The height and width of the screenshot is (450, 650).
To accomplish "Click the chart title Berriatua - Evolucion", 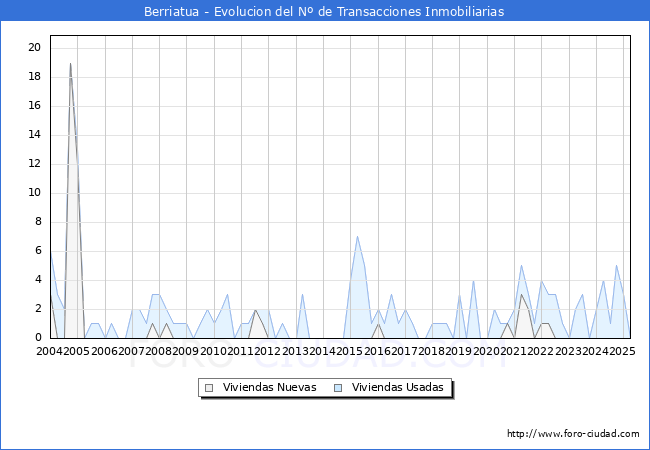I will (324, 11).
